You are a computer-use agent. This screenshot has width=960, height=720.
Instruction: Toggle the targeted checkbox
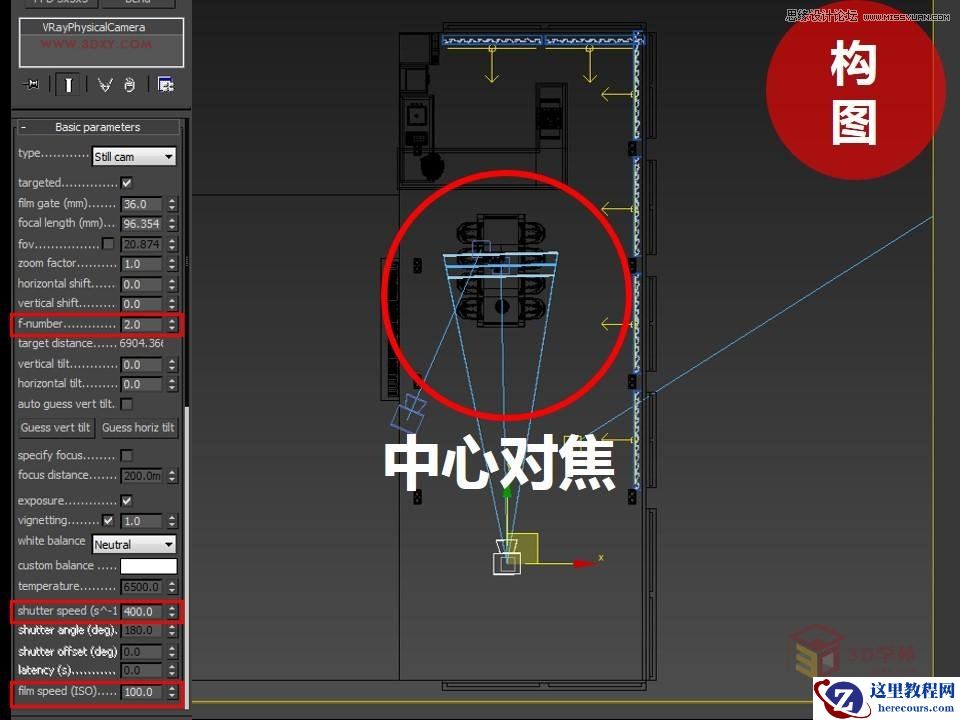127,182
